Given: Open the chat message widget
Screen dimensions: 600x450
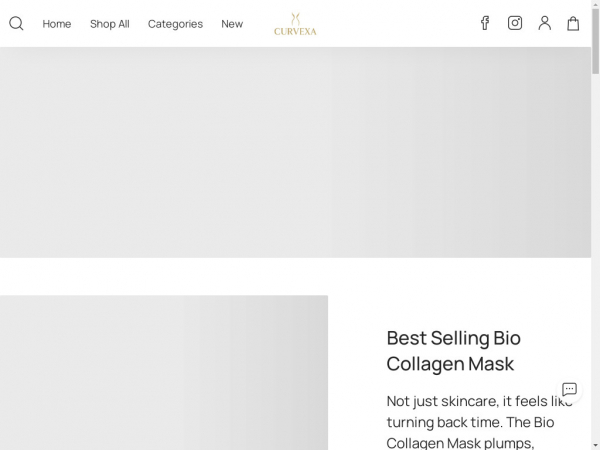Looking at the screenshot, I should click(x=569, y=389).
